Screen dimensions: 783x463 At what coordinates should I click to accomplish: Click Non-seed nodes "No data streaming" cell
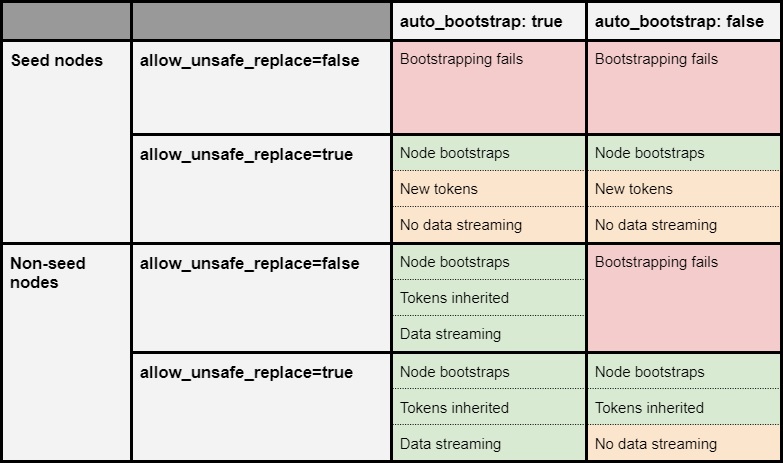[x=656, y=444]
